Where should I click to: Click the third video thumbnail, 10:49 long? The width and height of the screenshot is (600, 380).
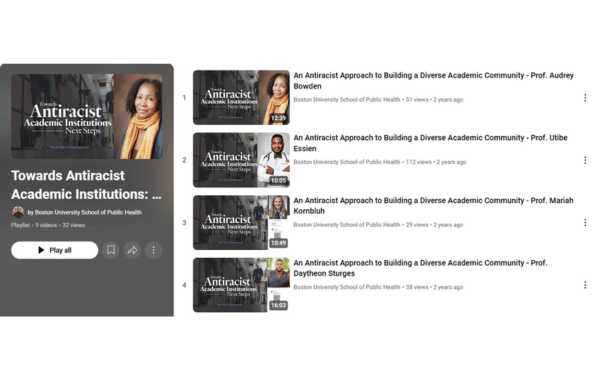point(241,223)
